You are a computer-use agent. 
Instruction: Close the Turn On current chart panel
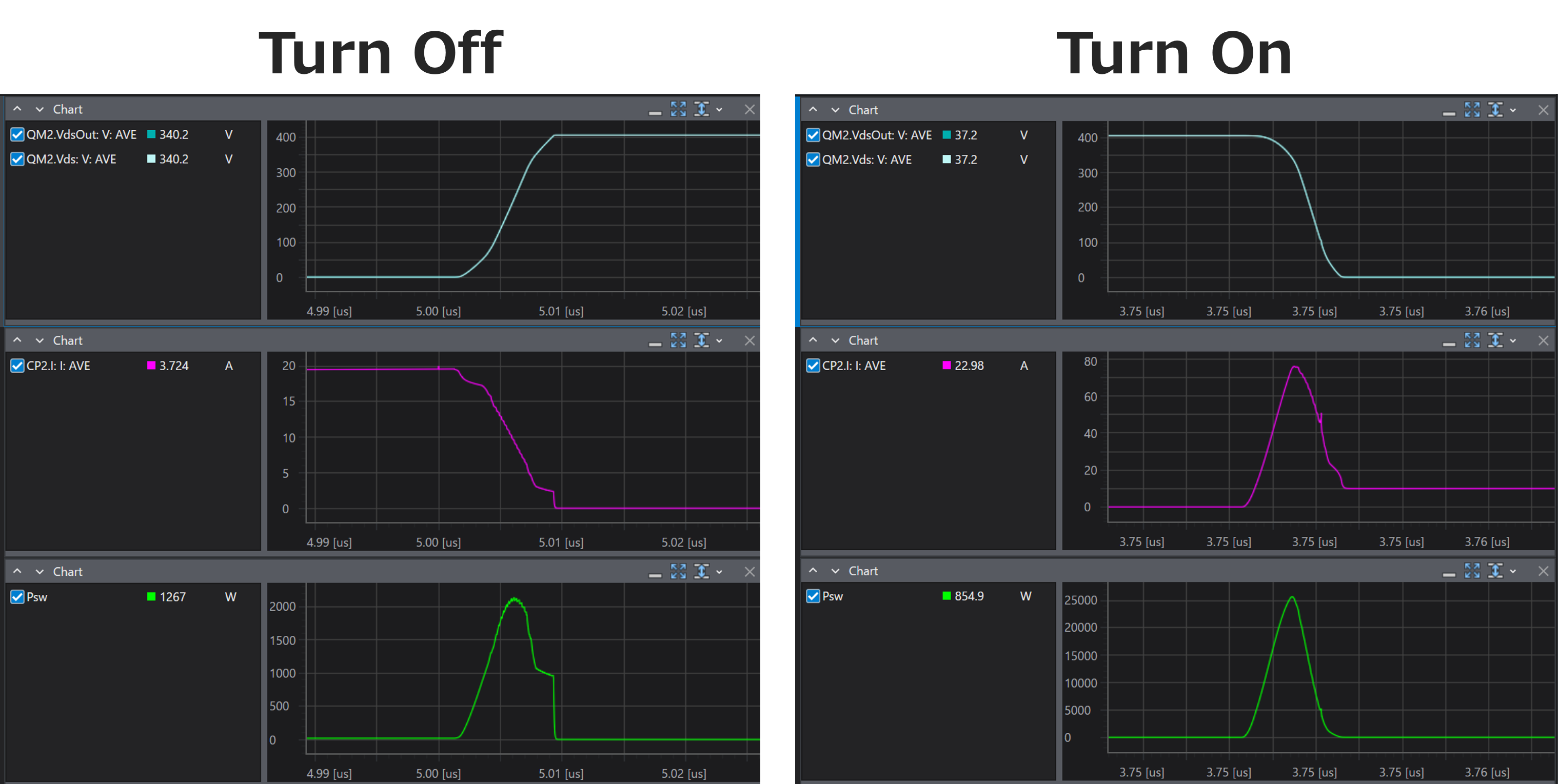click(x=1544, y=340)
